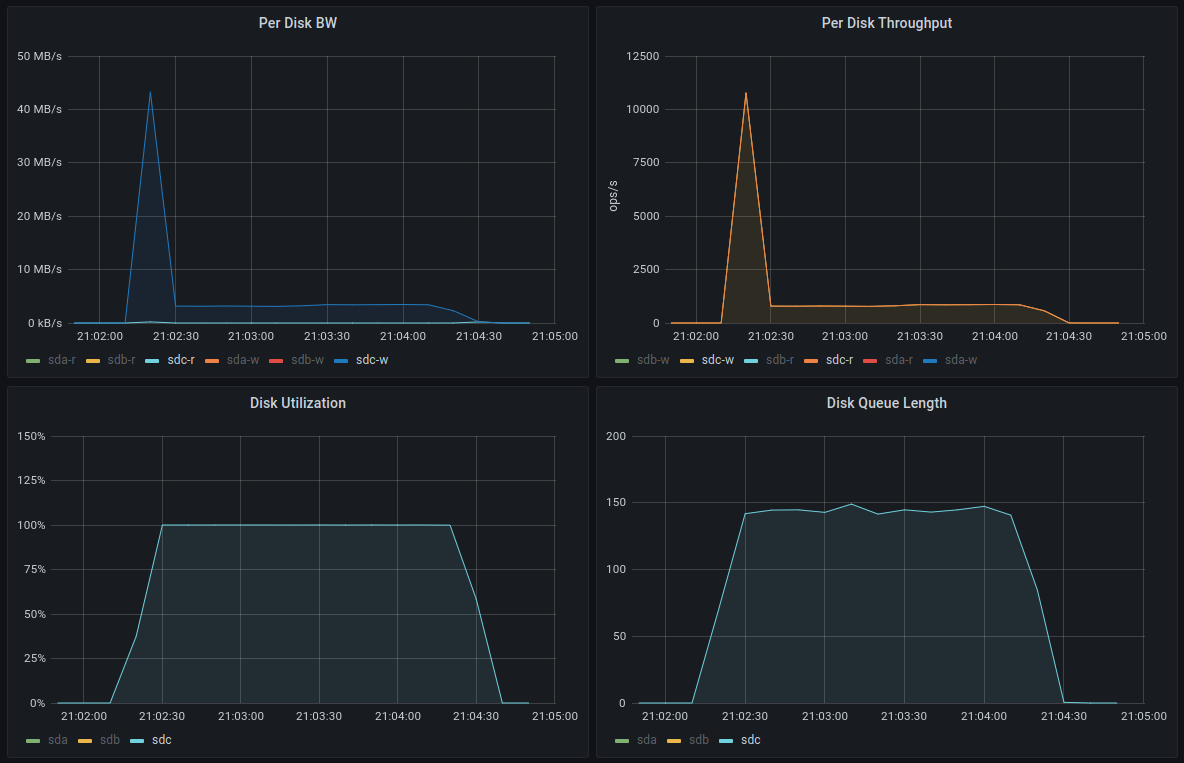
Task: Show sda-w series in Per Disk BW legend
Action: click(x=240, y=360)
